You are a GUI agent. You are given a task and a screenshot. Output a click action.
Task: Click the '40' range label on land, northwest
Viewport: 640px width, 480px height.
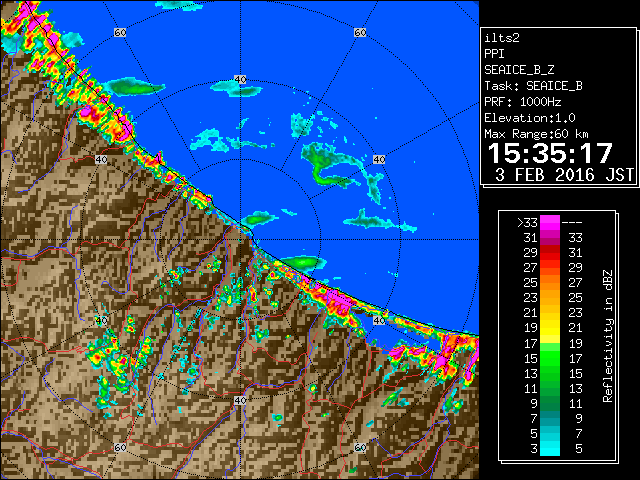[x=101, y=160]
